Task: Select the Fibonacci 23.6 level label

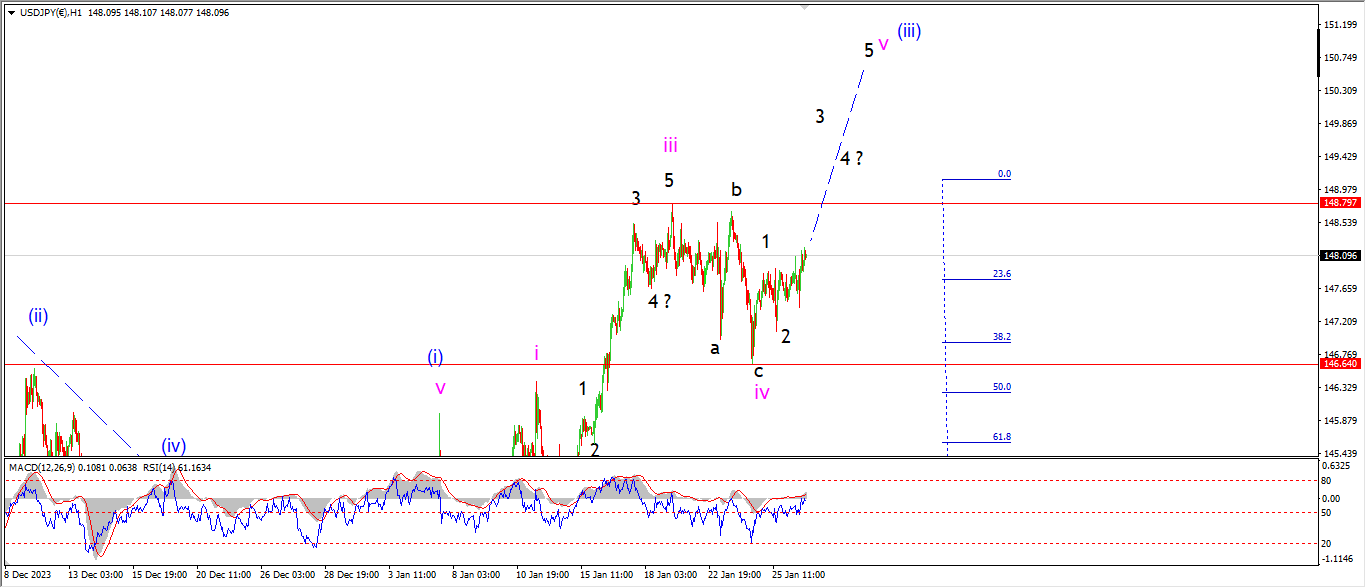Action: point(1001,274)
